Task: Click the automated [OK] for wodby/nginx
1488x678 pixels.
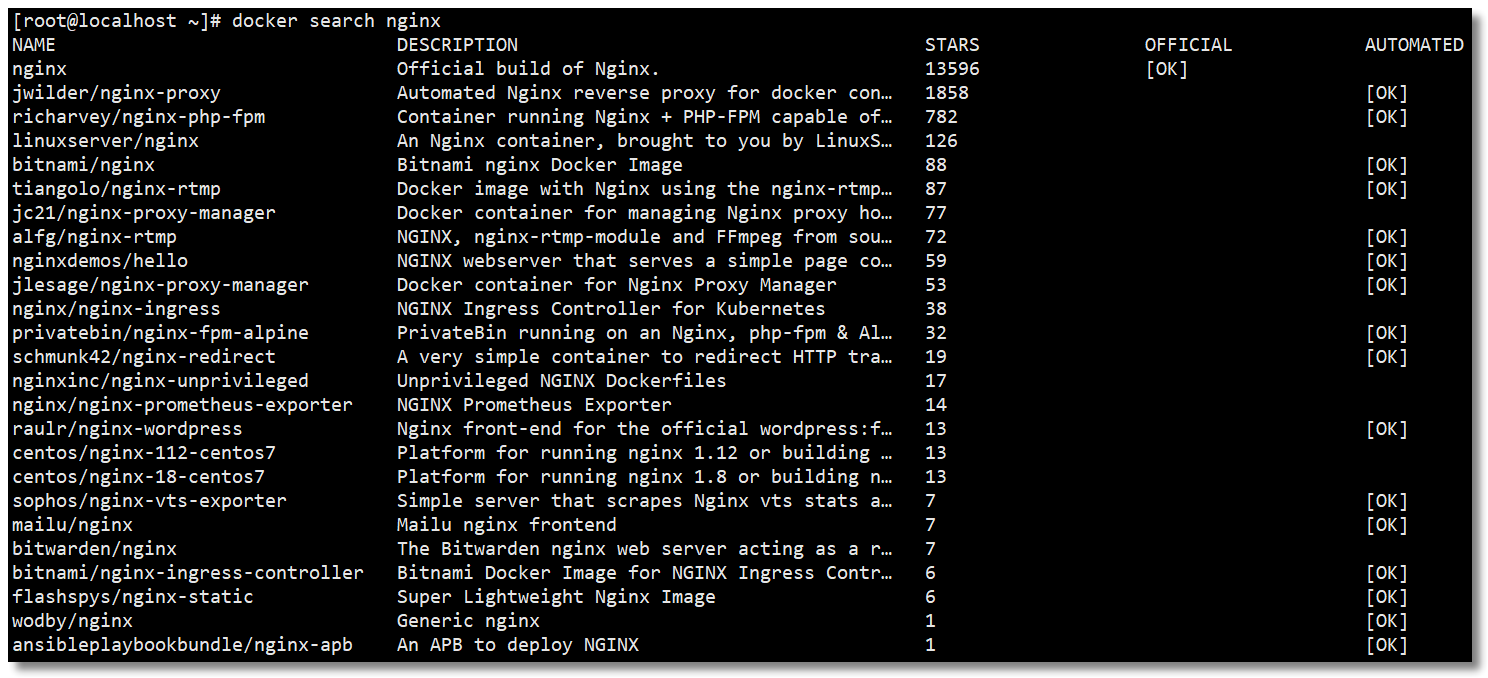Action: (1386, 621)
